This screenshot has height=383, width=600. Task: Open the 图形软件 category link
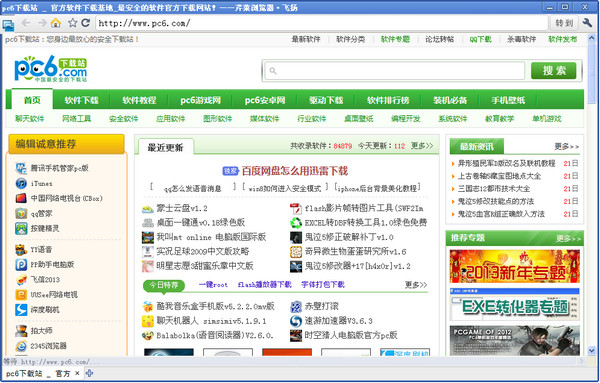click(218, 119)
